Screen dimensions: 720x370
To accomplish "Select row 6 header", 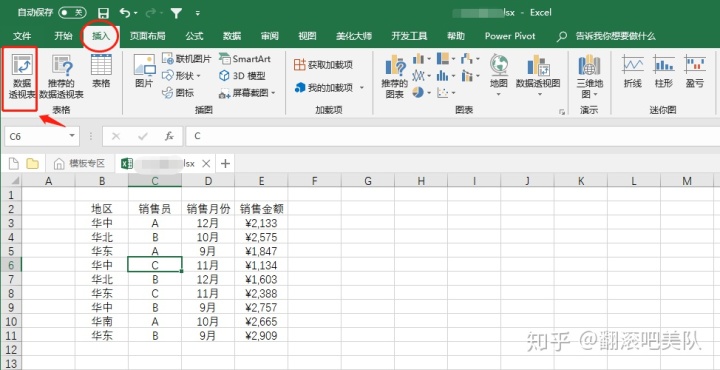I will 11,265.
